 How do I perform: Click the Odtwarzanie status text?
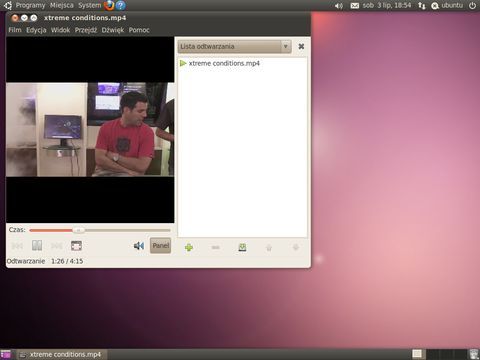point(26,261)
